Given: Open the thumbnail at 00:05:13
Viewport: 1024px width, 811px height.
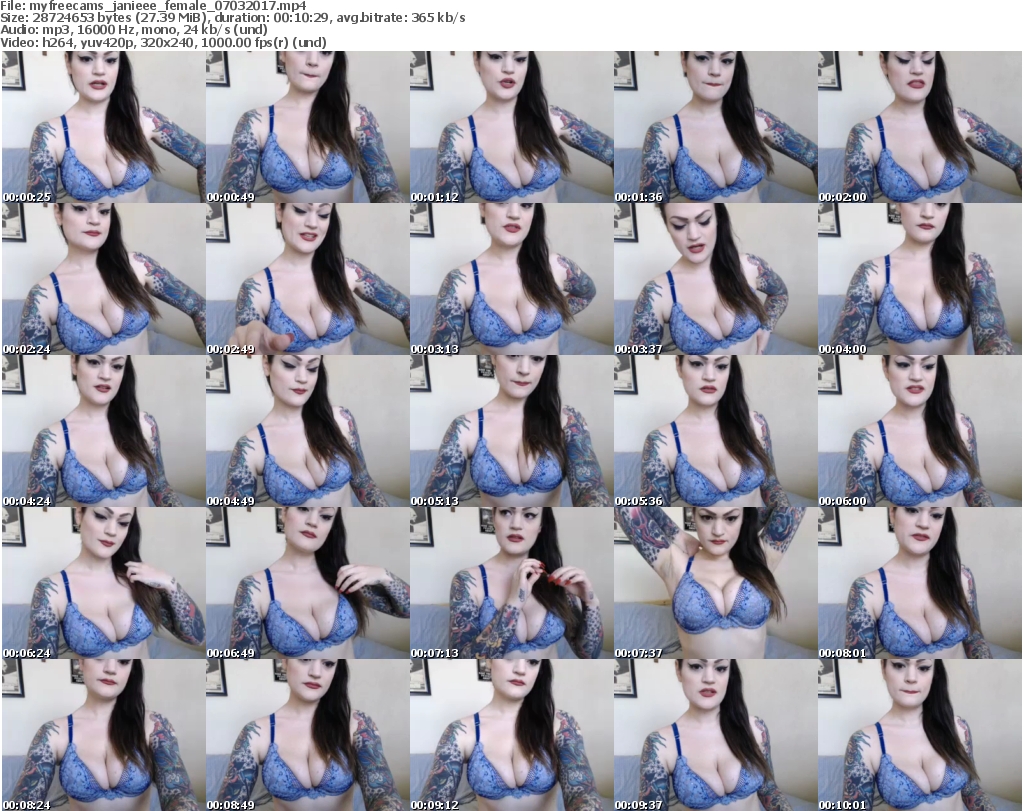Looking at the screenshot, I should point(511,431).
